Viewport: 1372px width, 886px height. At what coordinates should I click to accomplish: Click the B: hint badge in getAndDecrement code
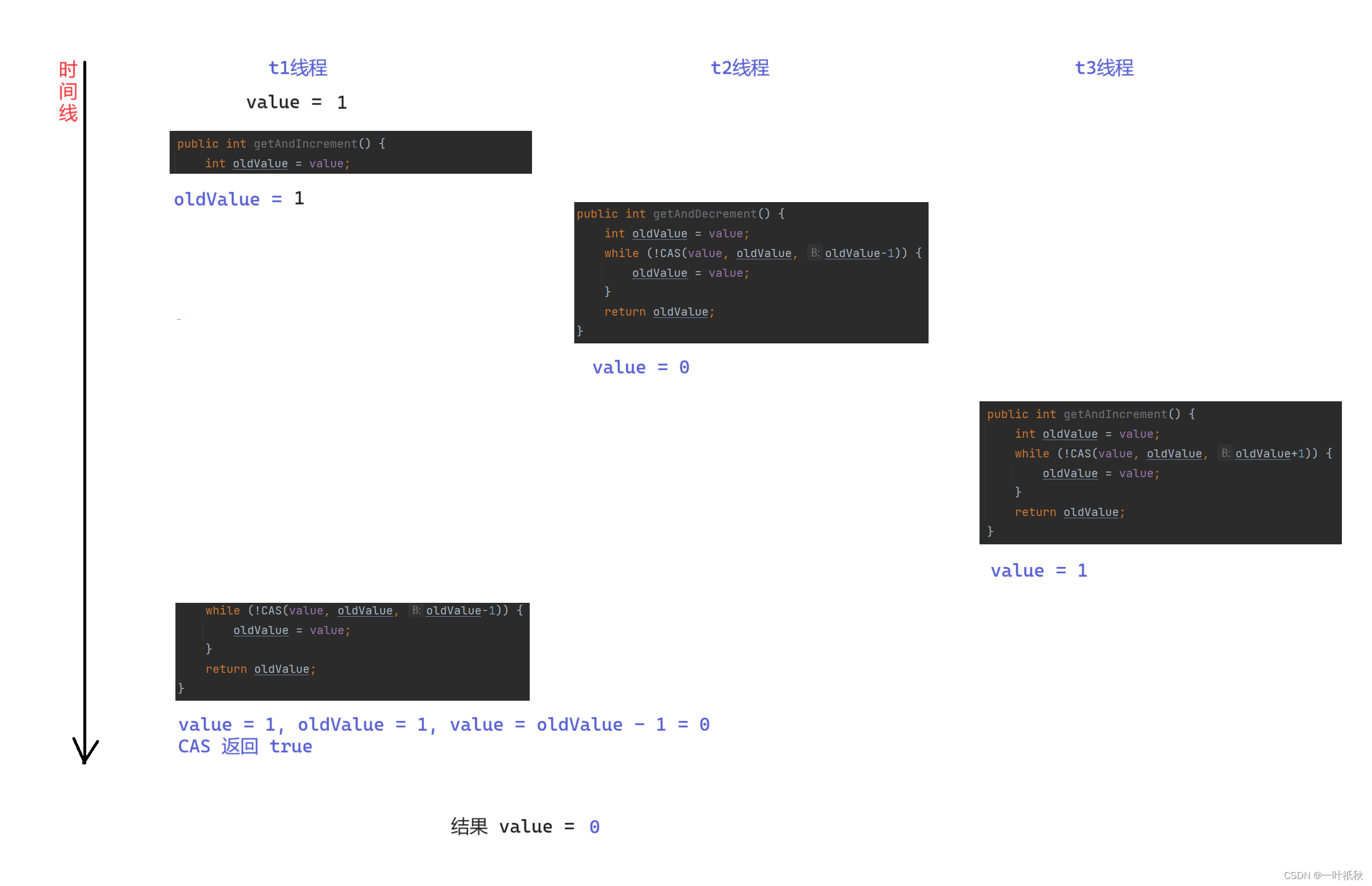(x=815, y=253)
